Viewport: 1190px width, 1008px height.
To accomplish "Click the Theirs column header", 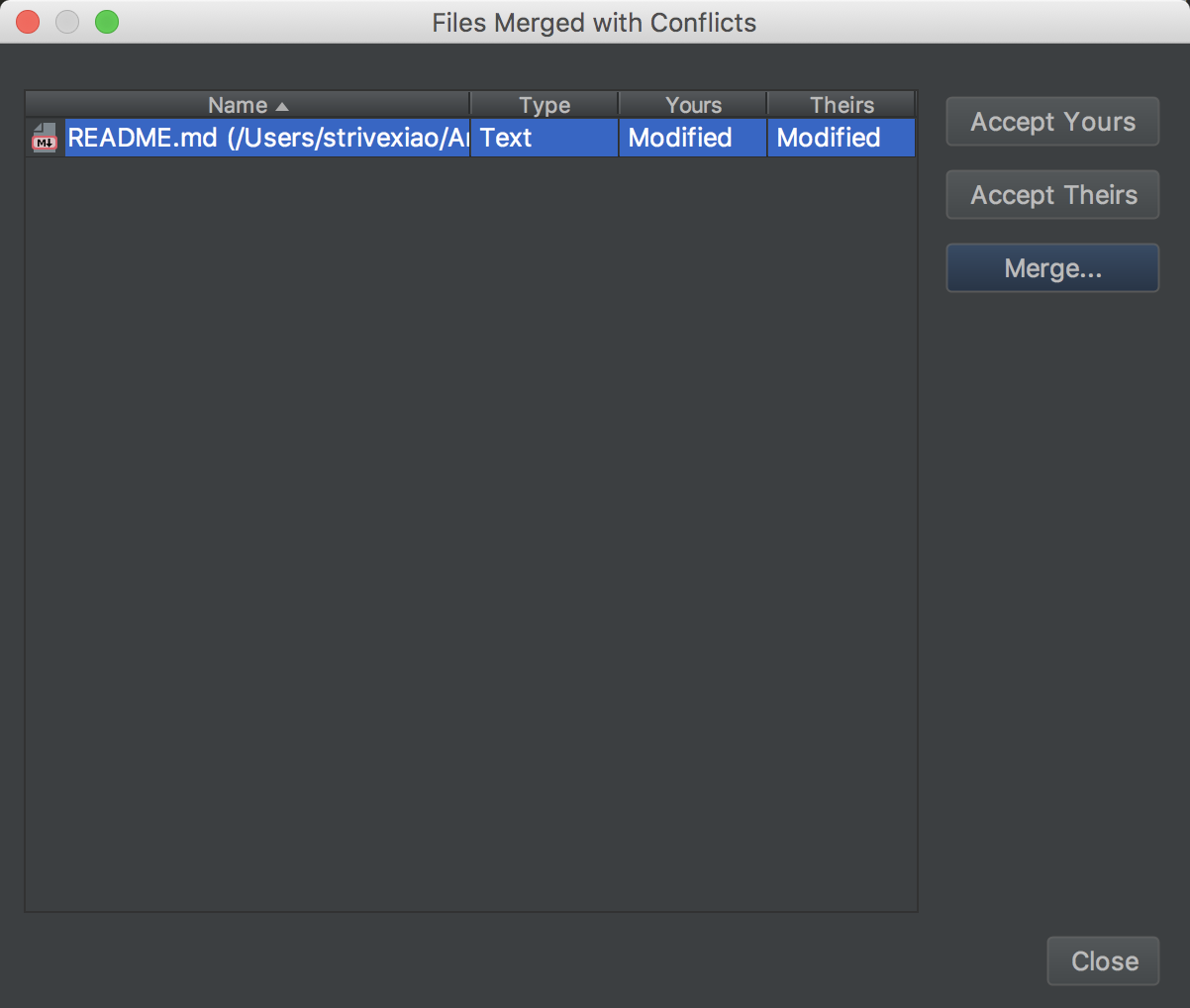I will point(842,105).
